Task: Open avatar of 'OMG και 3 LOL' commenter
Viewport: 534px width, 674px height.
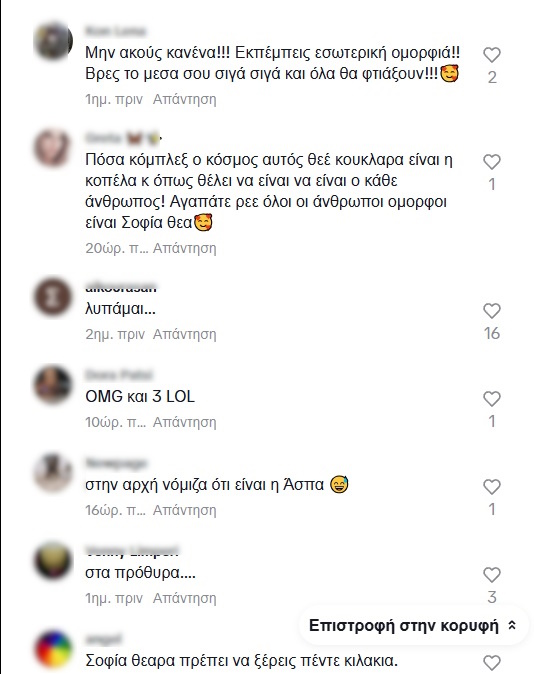Action: [x=53, y=385]
